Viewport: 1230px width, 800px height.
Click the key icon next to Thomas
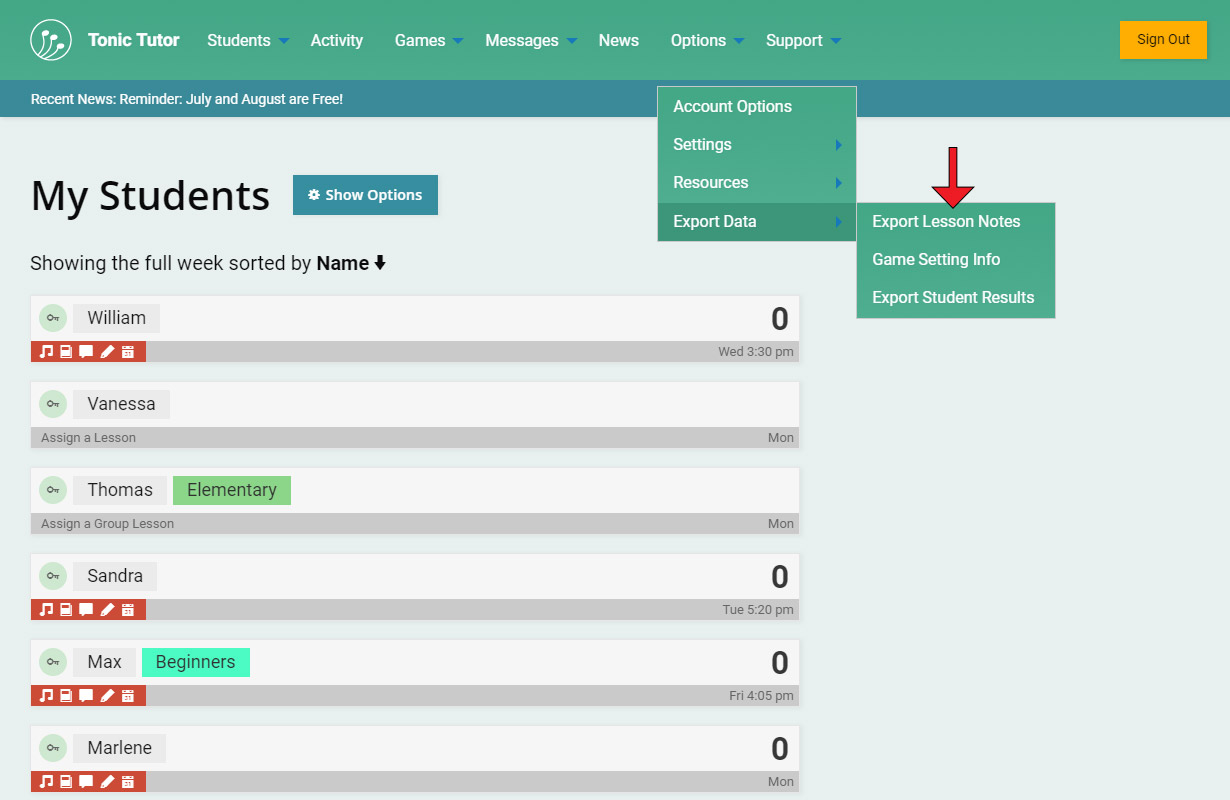[52, 490]
